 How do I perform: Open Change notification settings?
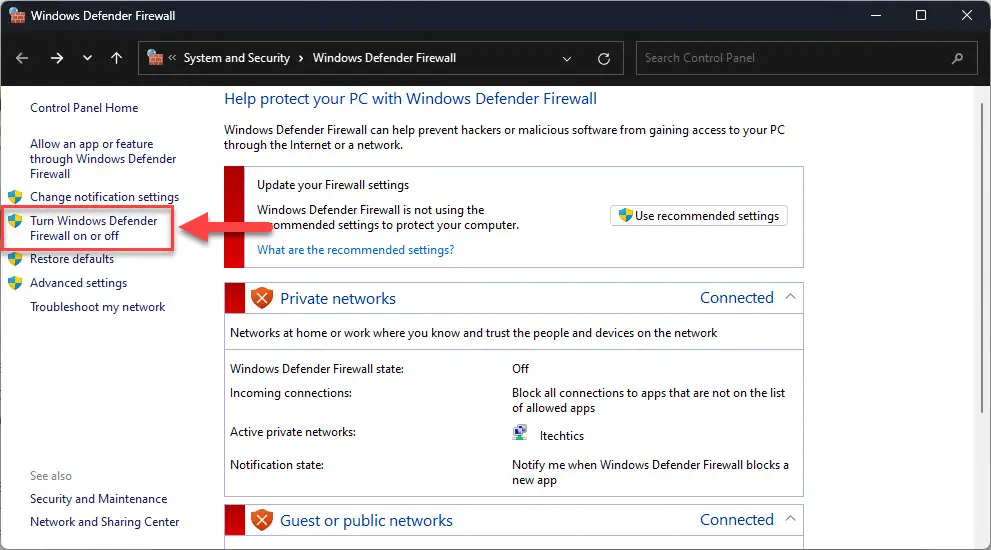coord(104,197)
